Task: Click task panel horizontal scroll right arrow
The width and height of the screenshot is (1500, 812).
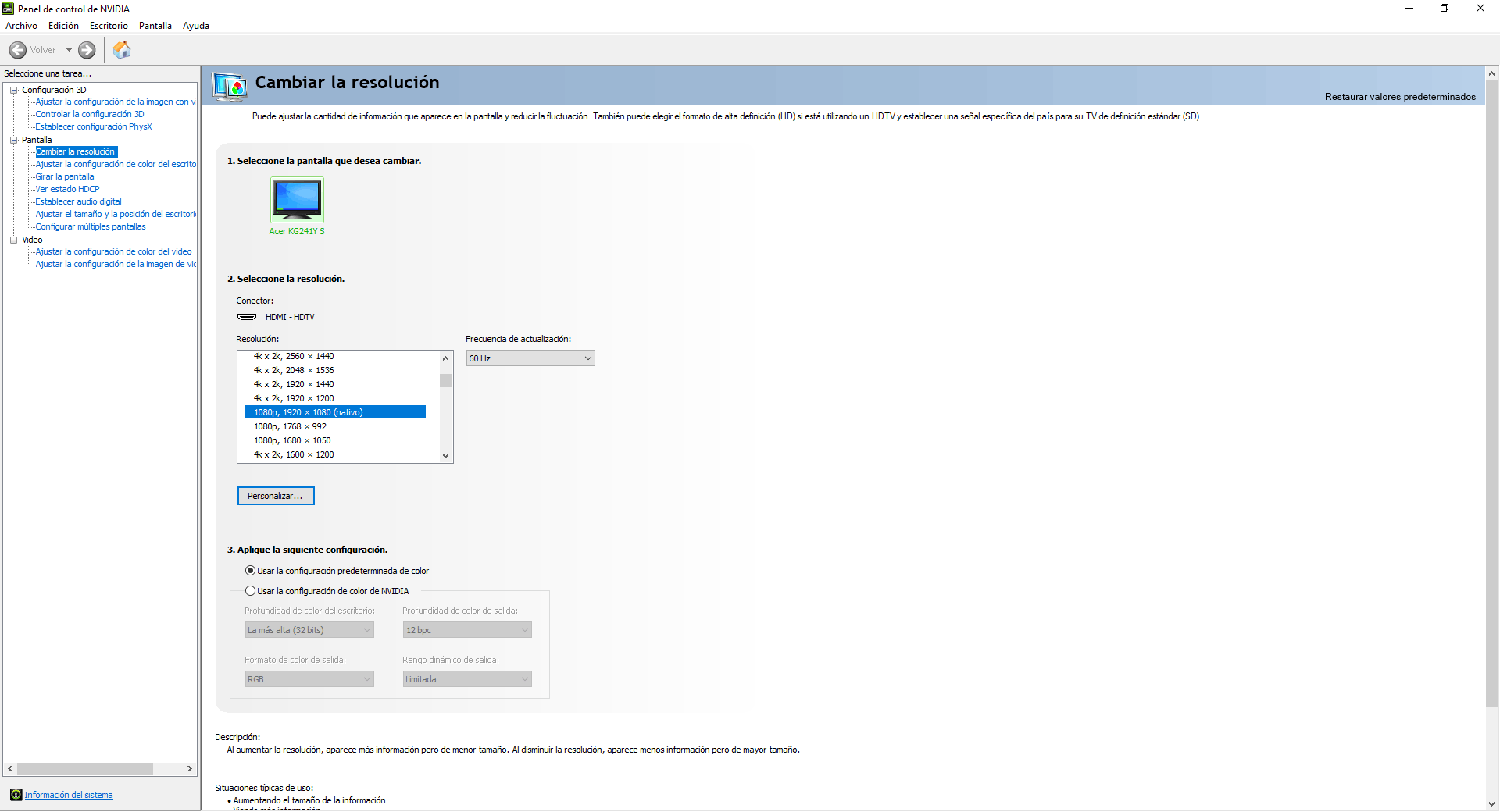Action: 190,769
